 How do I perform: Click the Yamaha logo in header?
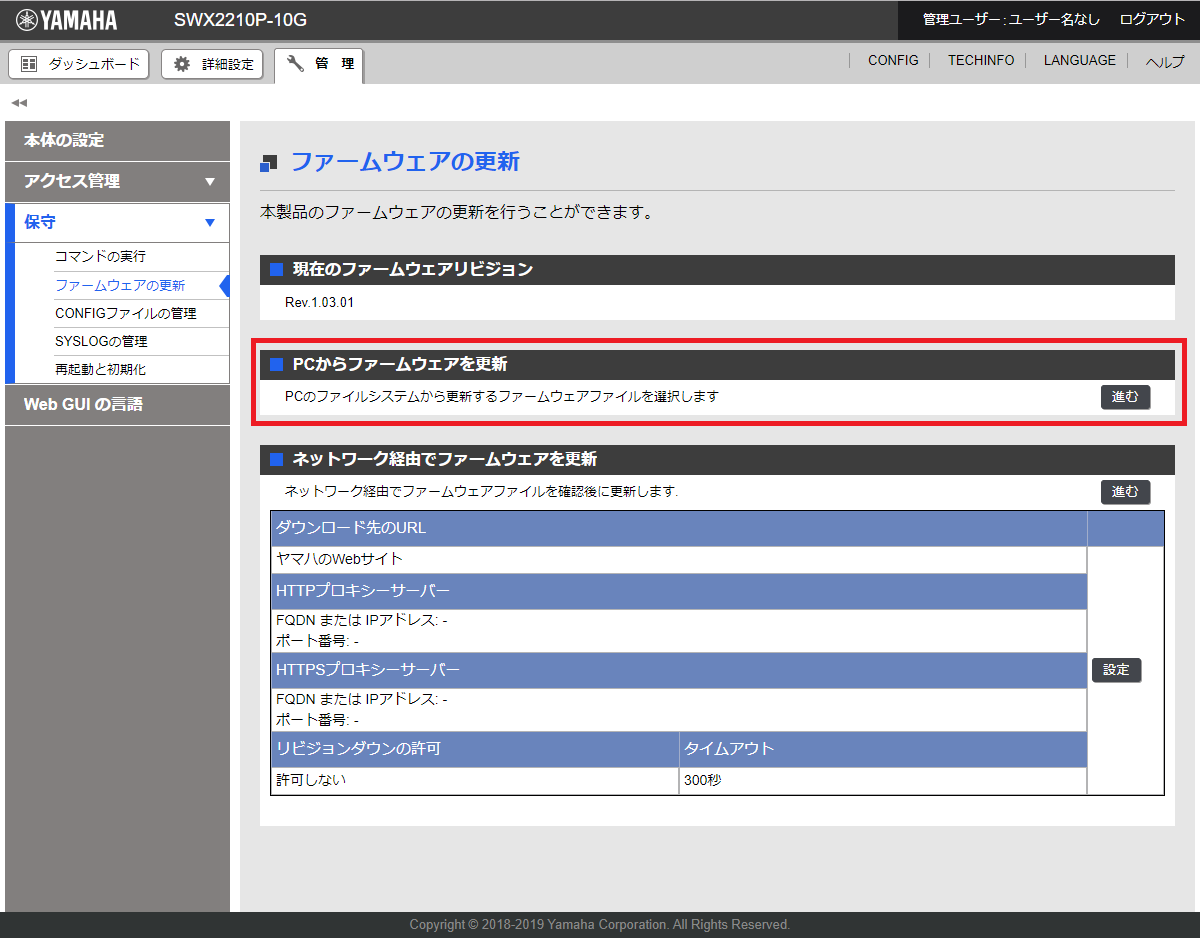pyautogui.click(x=67, y=20)
